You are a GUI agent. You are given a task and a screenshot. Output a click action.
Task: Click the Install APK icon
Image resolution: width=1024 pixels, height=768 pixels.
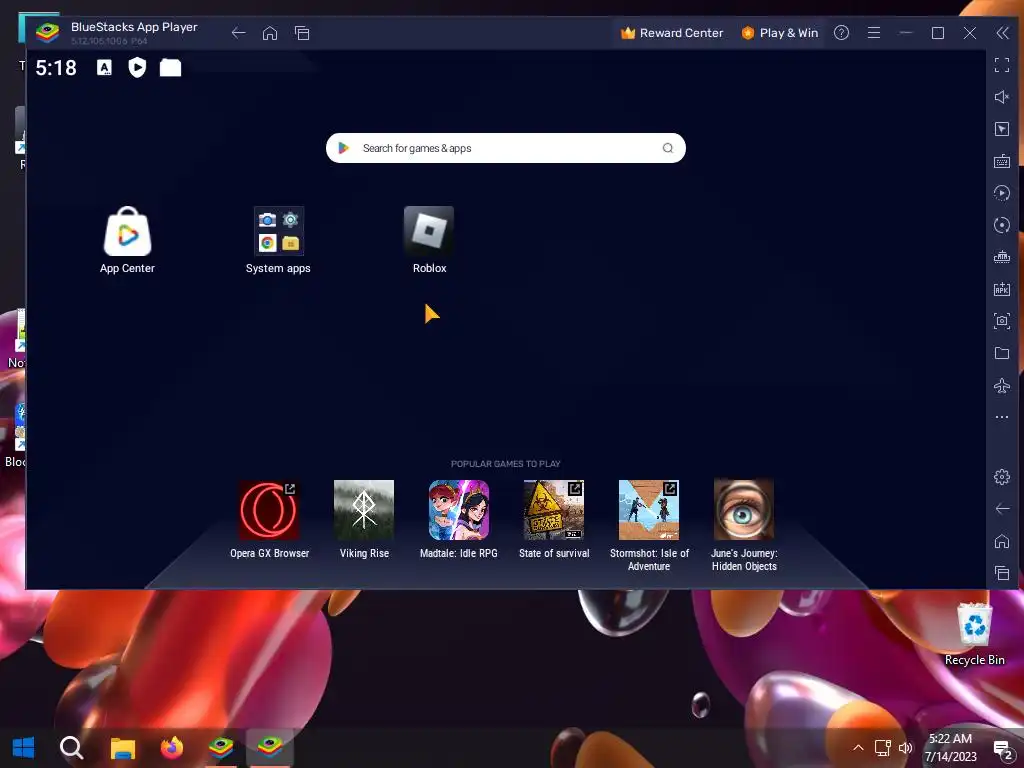click(1002, 289)
